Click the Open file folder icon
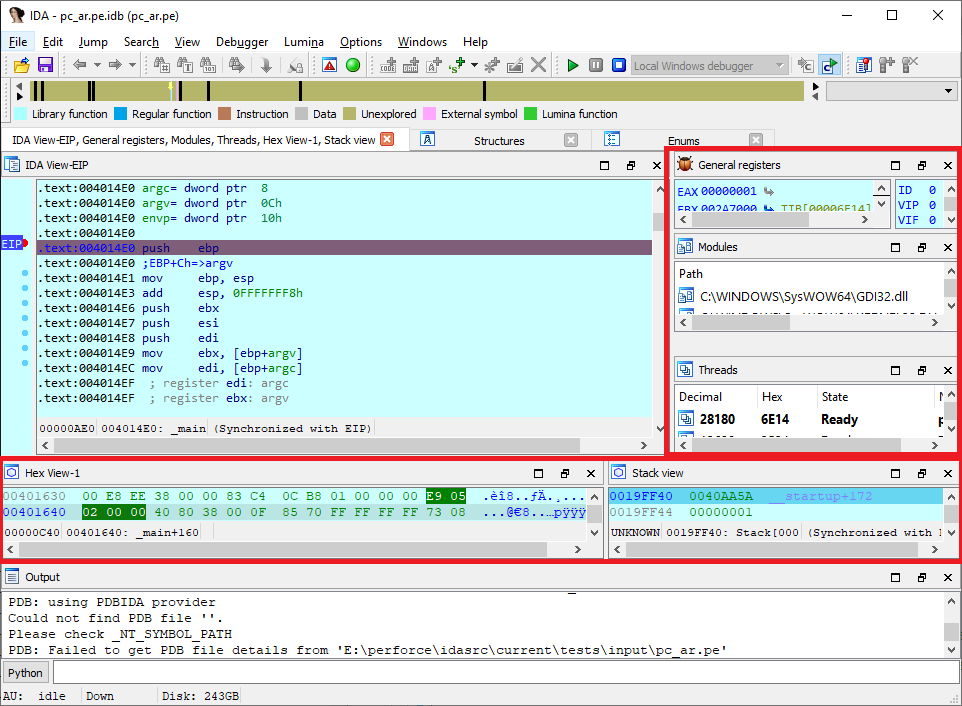 [x=22, y=65]
